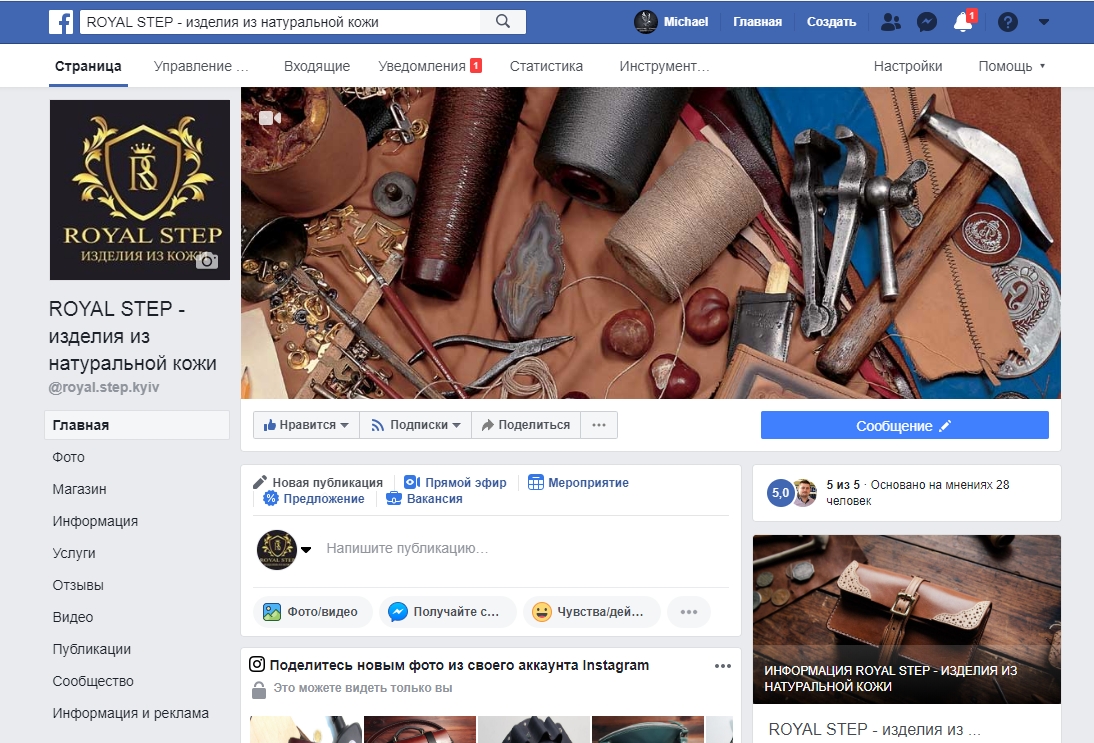Click the percent badge icon next to Предложение
This screenshot has height=743, width=1094.
(271, 498)
